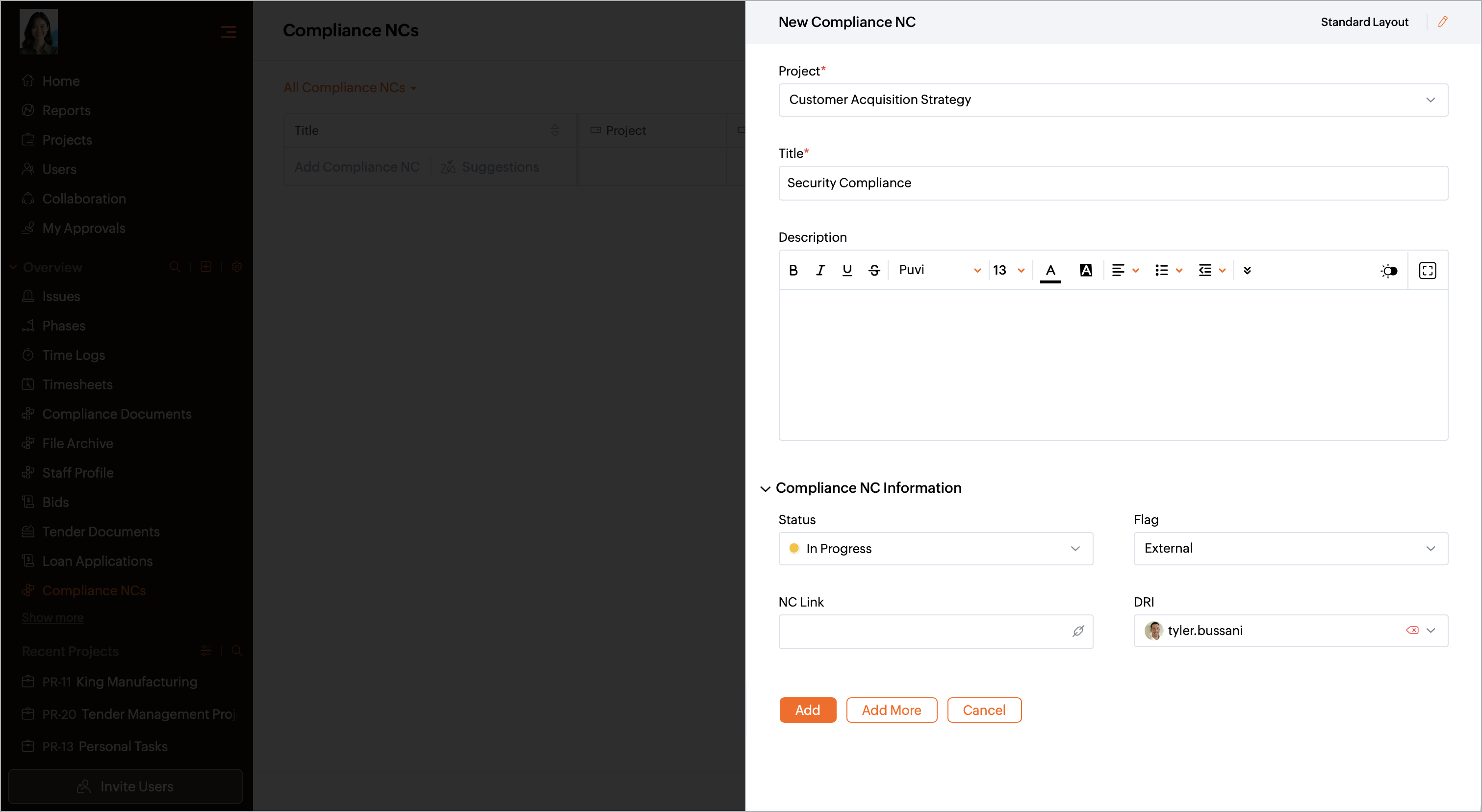Select Compliance NCs in sidebar
The width and height of the screenshot is (1482, 812).
(83, 590)
